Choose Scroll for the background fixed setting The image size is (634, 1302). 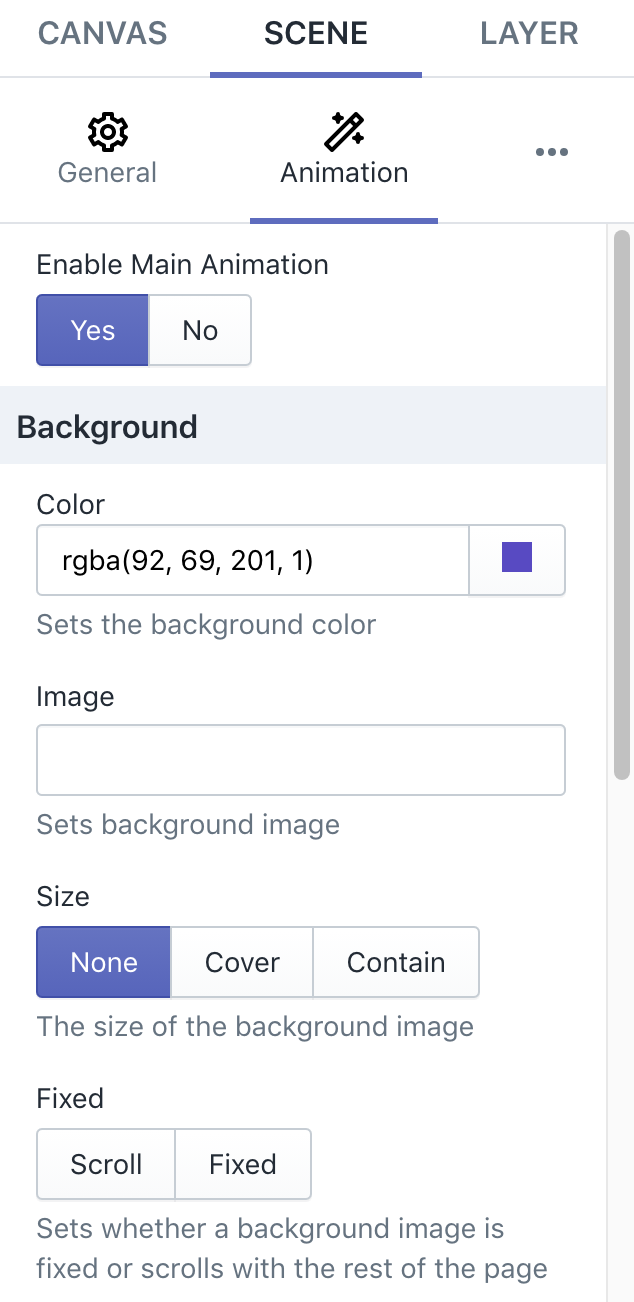click(x=105, y=1164)
